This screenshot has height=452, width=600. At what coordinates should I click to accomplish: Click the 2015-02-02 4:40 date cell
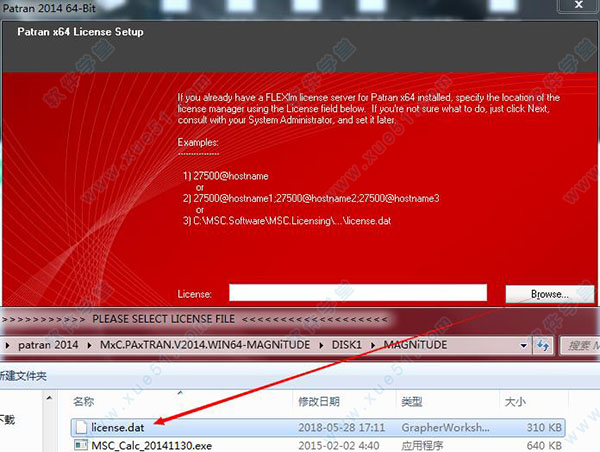(x=339, y=445)
